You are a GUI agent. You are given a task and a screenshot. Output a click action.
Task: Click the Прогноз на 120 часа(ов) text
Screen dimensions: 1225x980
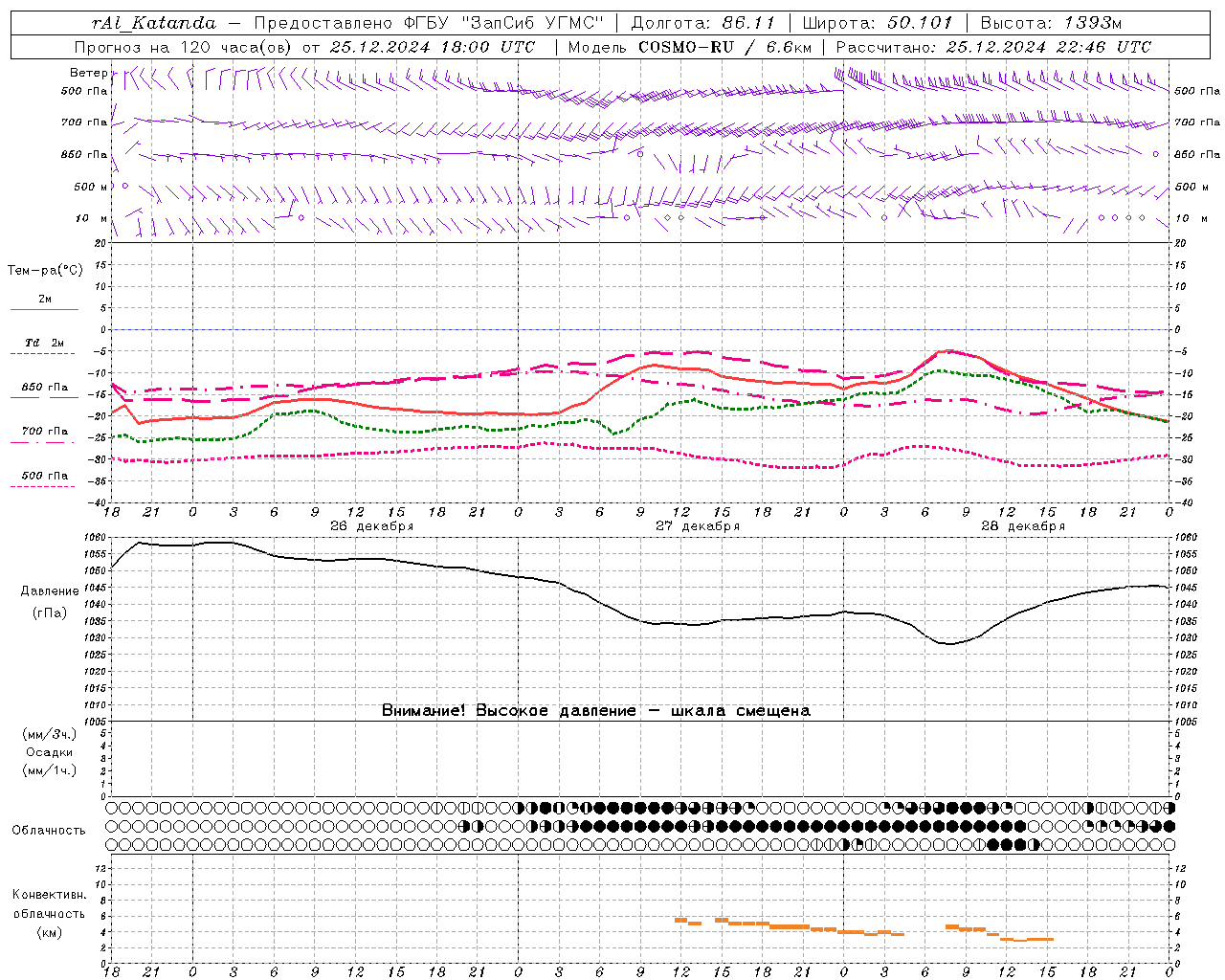[x=184, y=47]
